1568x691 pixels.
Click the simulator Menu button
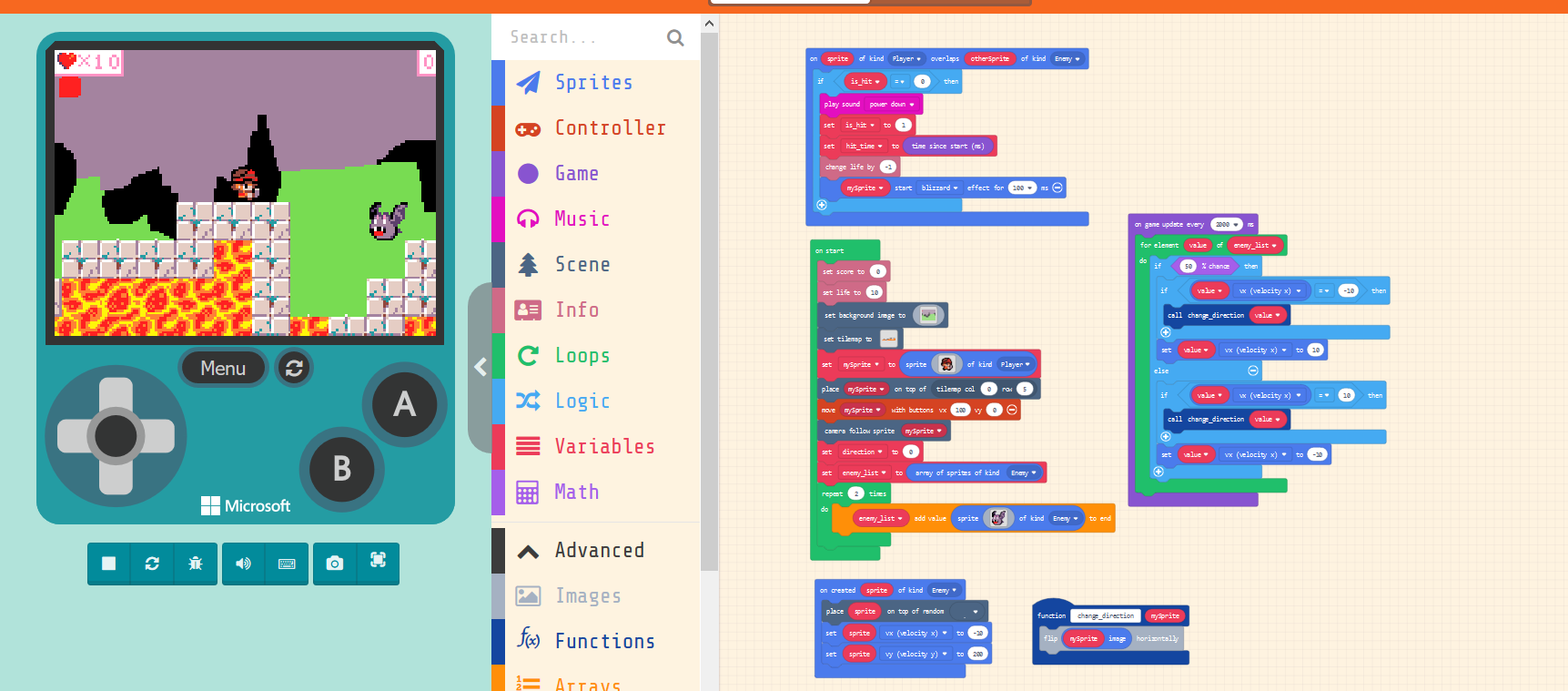(223, 368)
